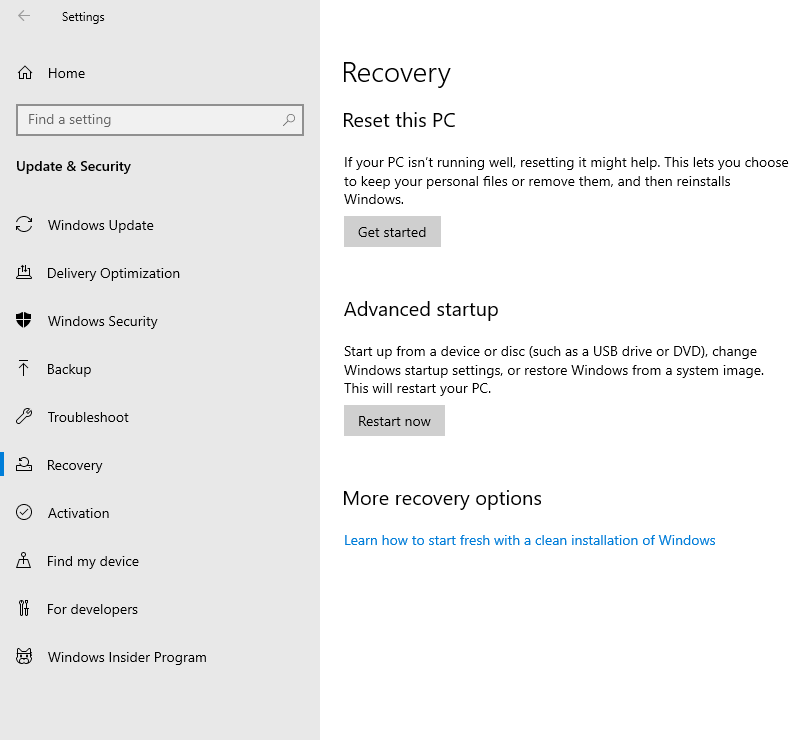Click the For developers tools icon
Screen dimensions: 810x740
pyautogui.click(x=24, y=608)
